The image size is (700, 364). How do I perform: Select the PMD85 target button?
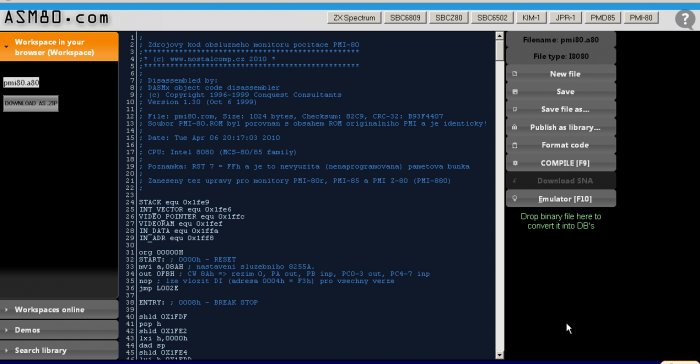(602, 18)
